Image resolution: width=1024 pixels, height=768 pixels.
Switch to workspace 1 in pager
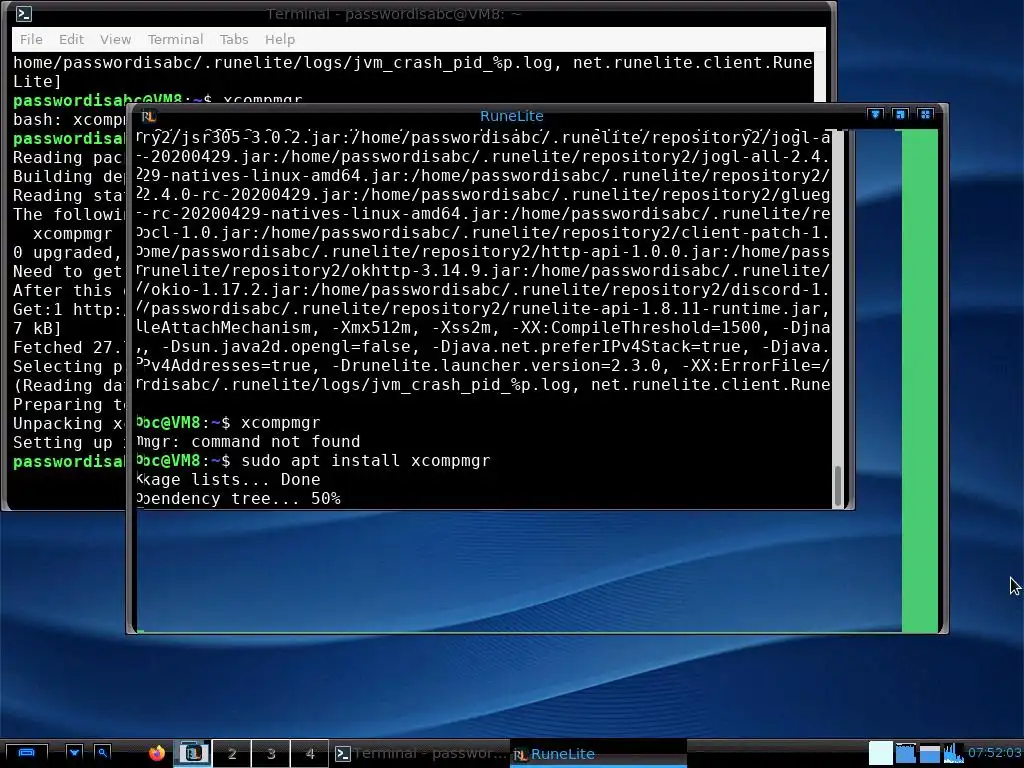click(x=192, y=753)
